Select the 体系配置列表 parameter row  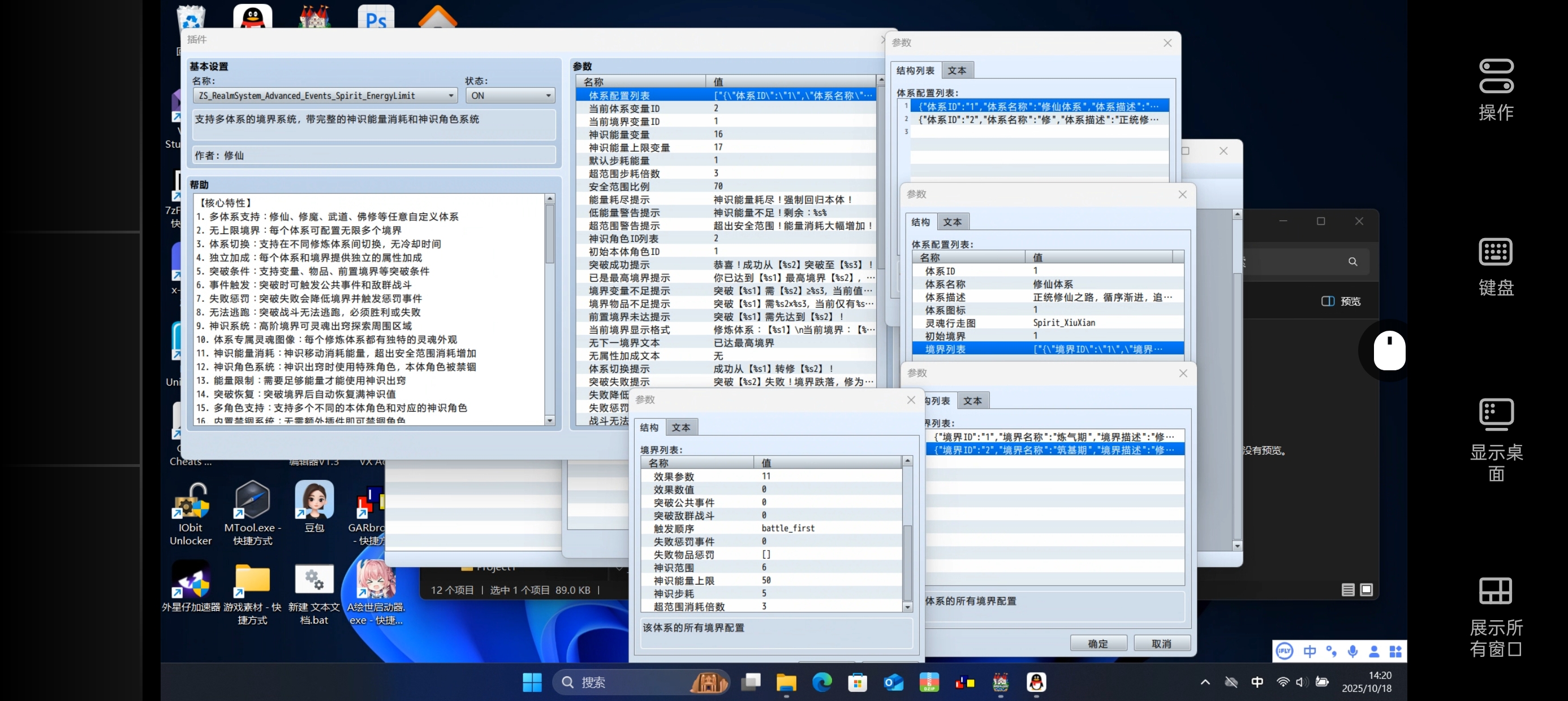tap(726, 96)
